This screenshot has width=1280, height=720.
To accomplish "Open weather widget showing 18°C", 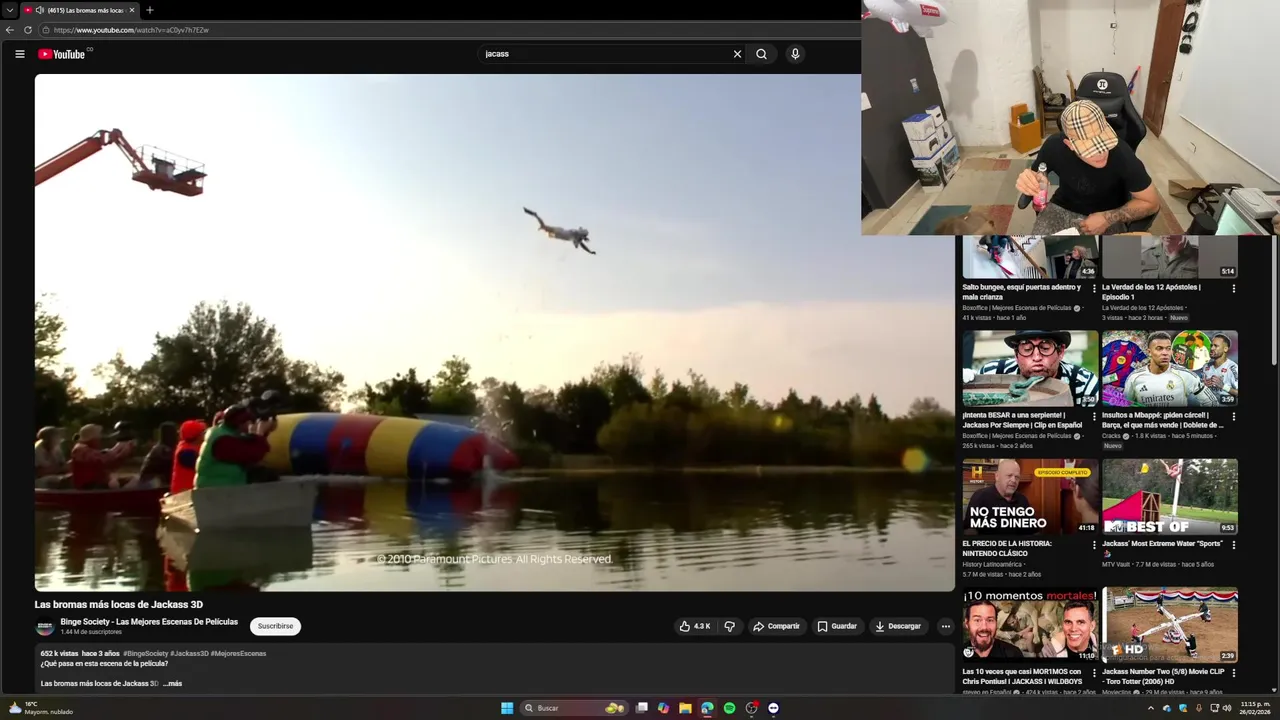I will [x=40, y=708].
